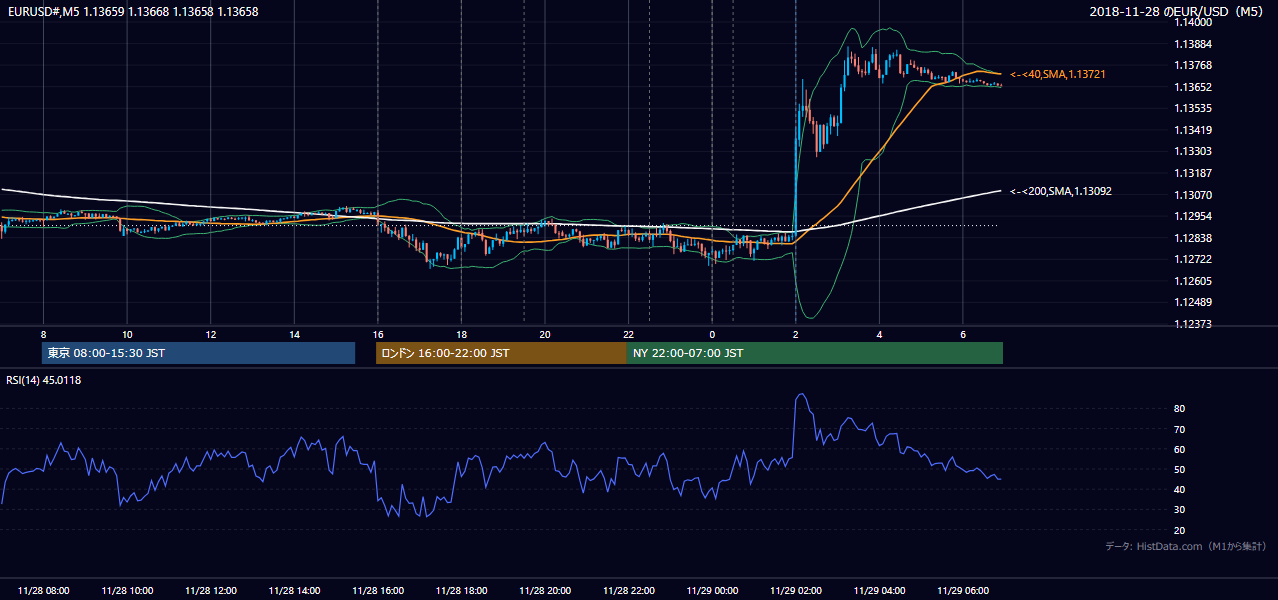Click RSI scale level 30

(1180, 510)
